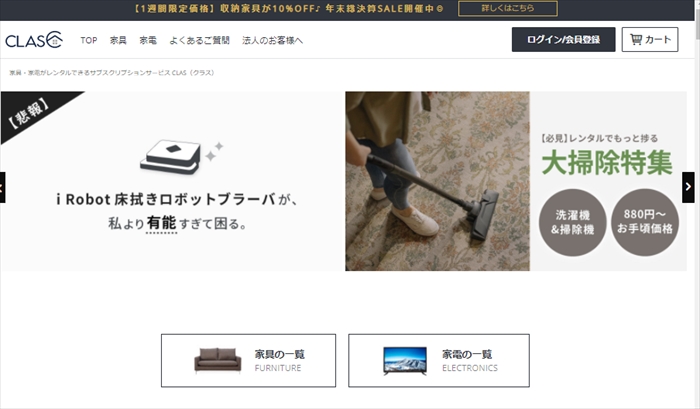Open 家具の一覧 FURNITURE card

(248, 360)
